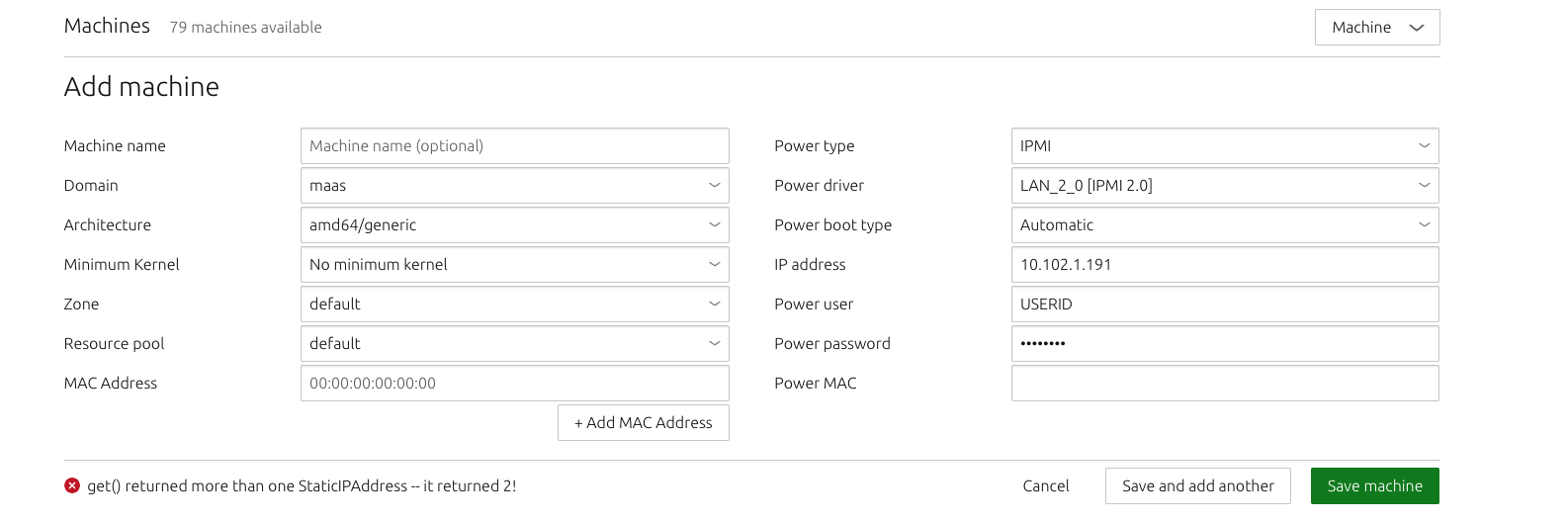Click the red error icon beside the message

point(72,485)
